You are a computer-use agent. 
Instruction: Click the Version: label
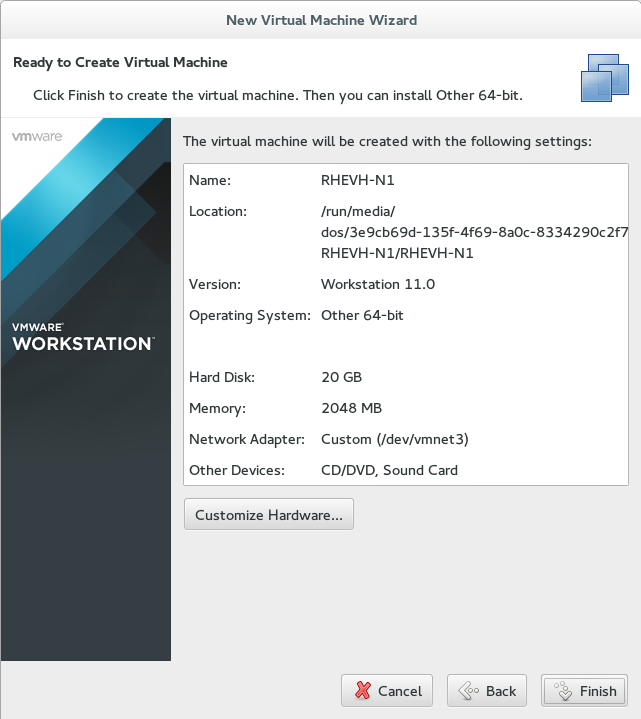pyautogui.click(x=215, y=284)
